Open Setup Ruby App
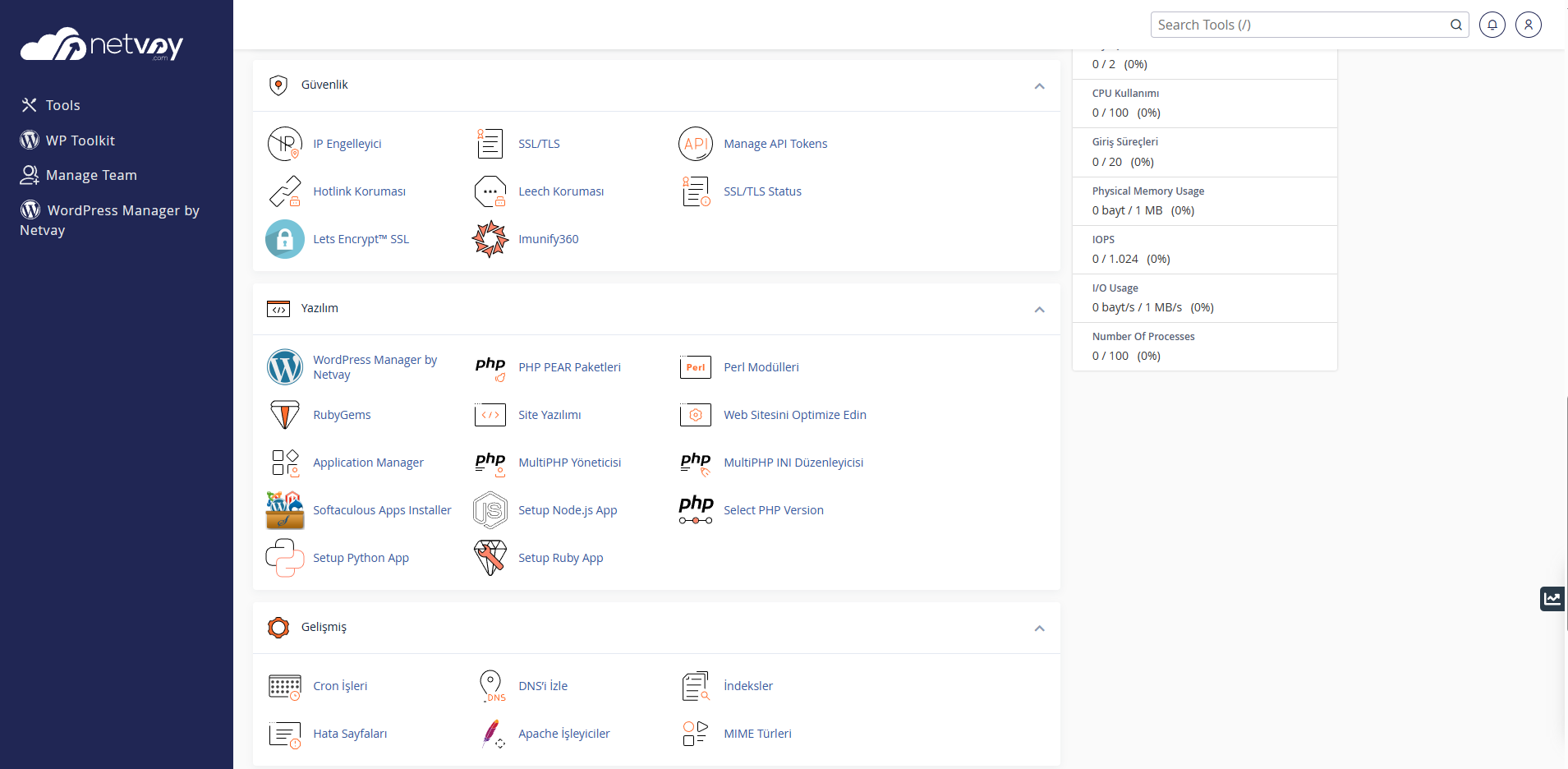This screenshot has width=1568, height=769. pos(560,557)
